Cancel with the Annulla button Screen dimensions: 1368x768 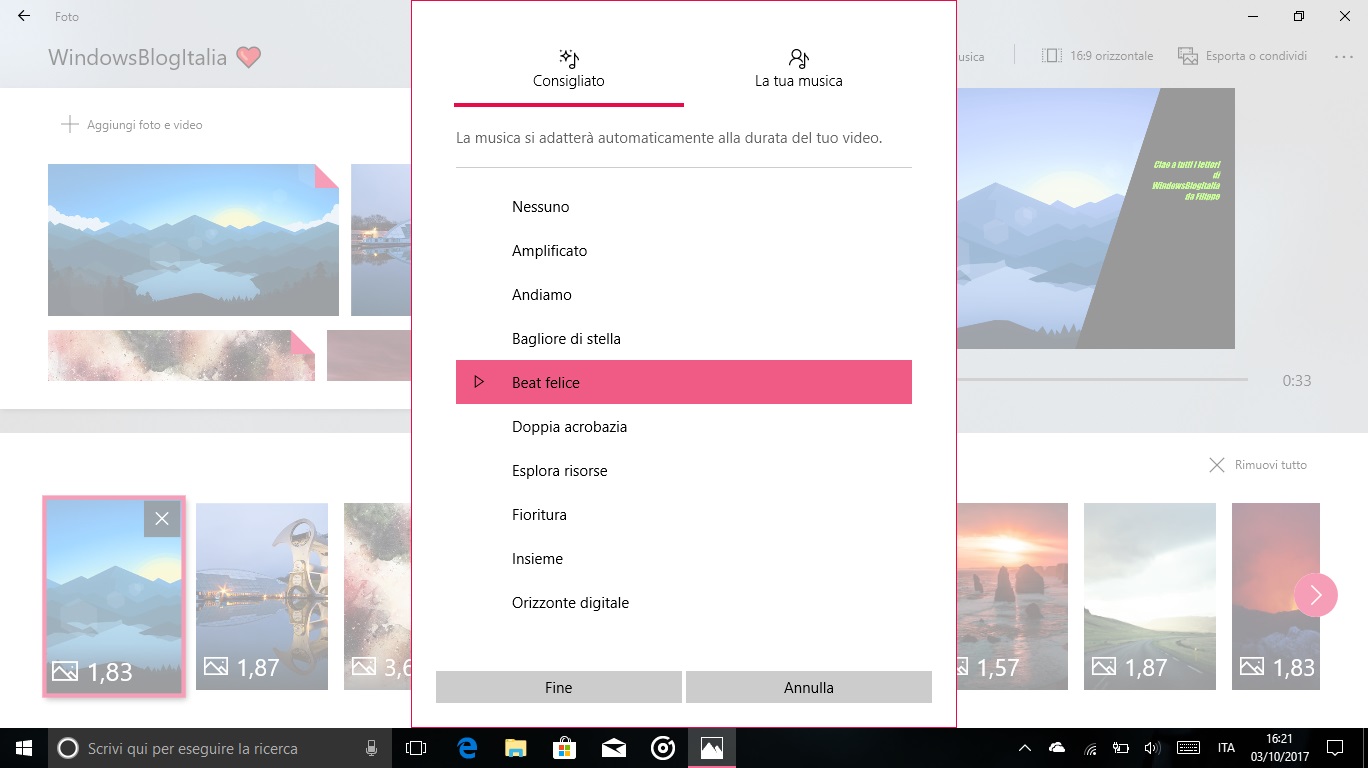809,687
